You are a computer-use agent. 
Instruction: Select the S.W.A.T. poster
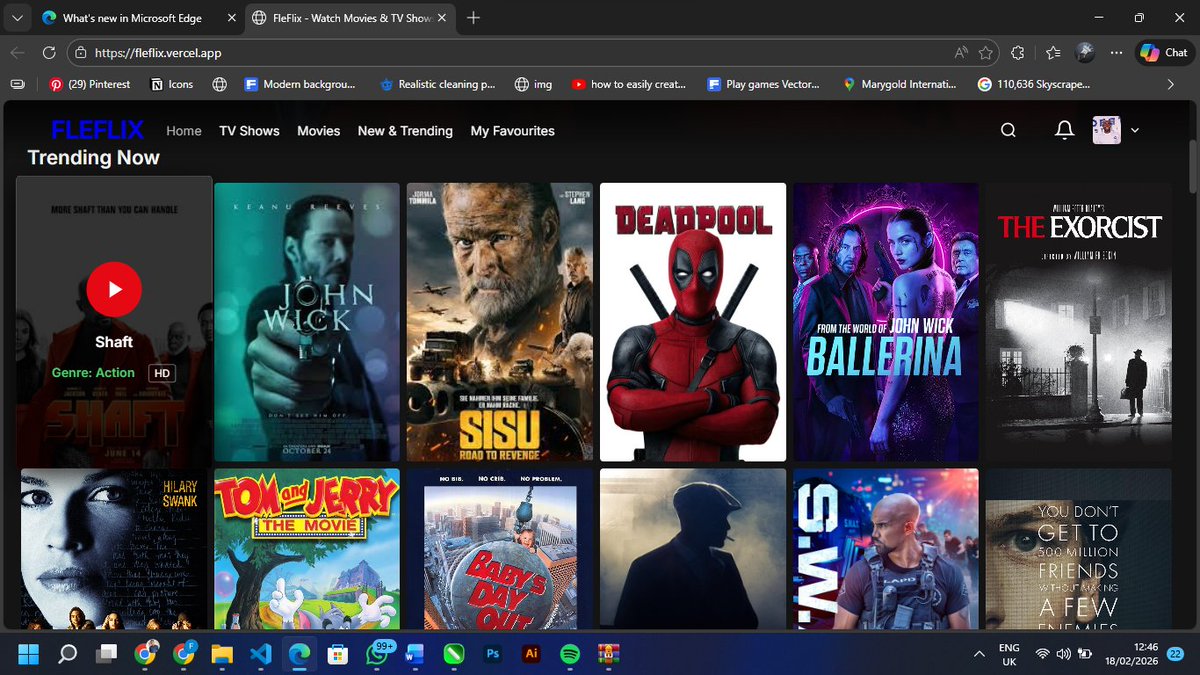point(886,549)
